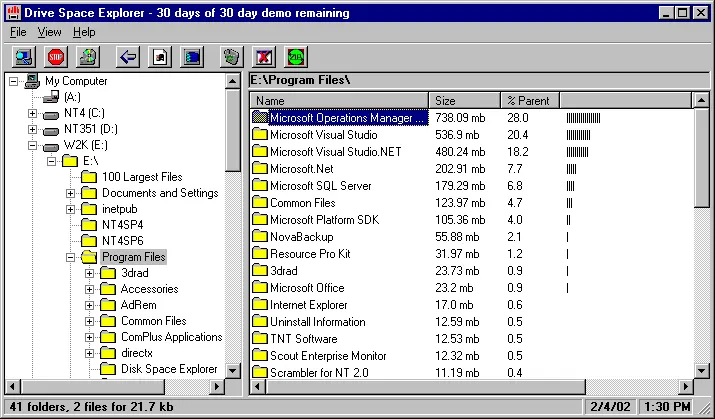
Task: Click the green ZIP toolbar icon
Action: click(296, 57)
